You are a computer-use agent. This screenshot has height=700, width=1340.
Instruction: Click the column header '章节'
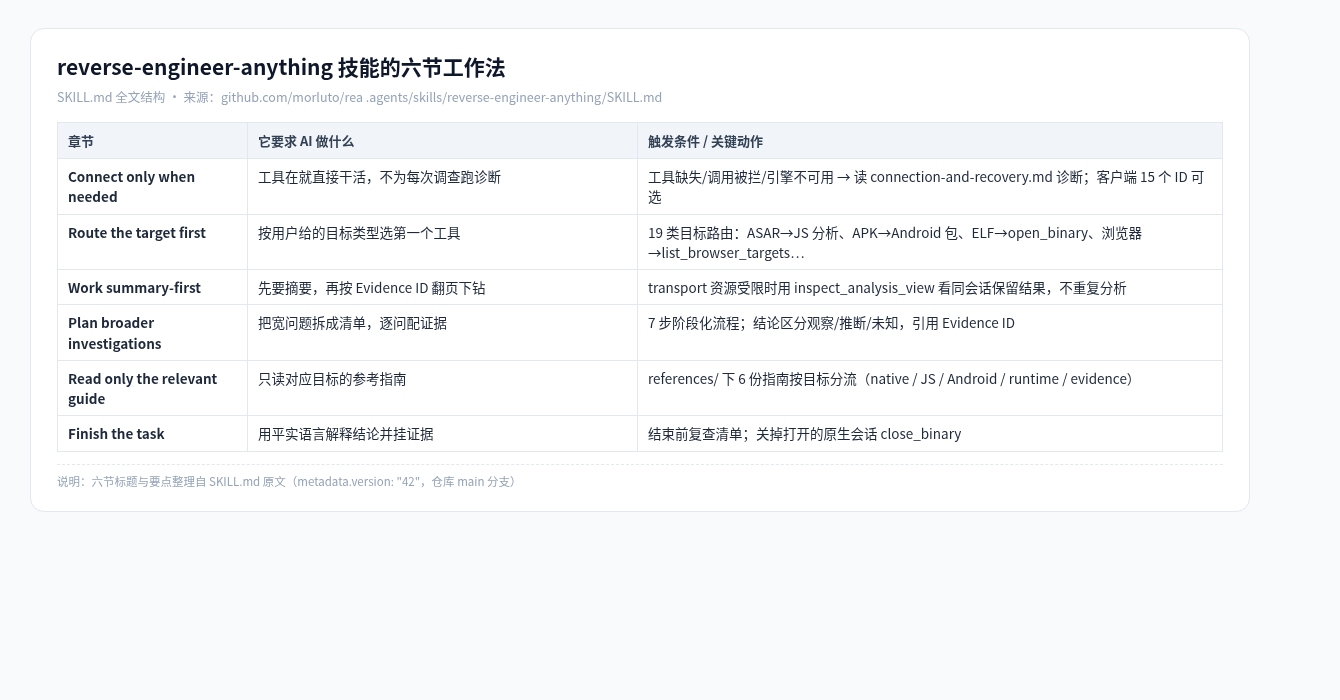pos(152,141)
